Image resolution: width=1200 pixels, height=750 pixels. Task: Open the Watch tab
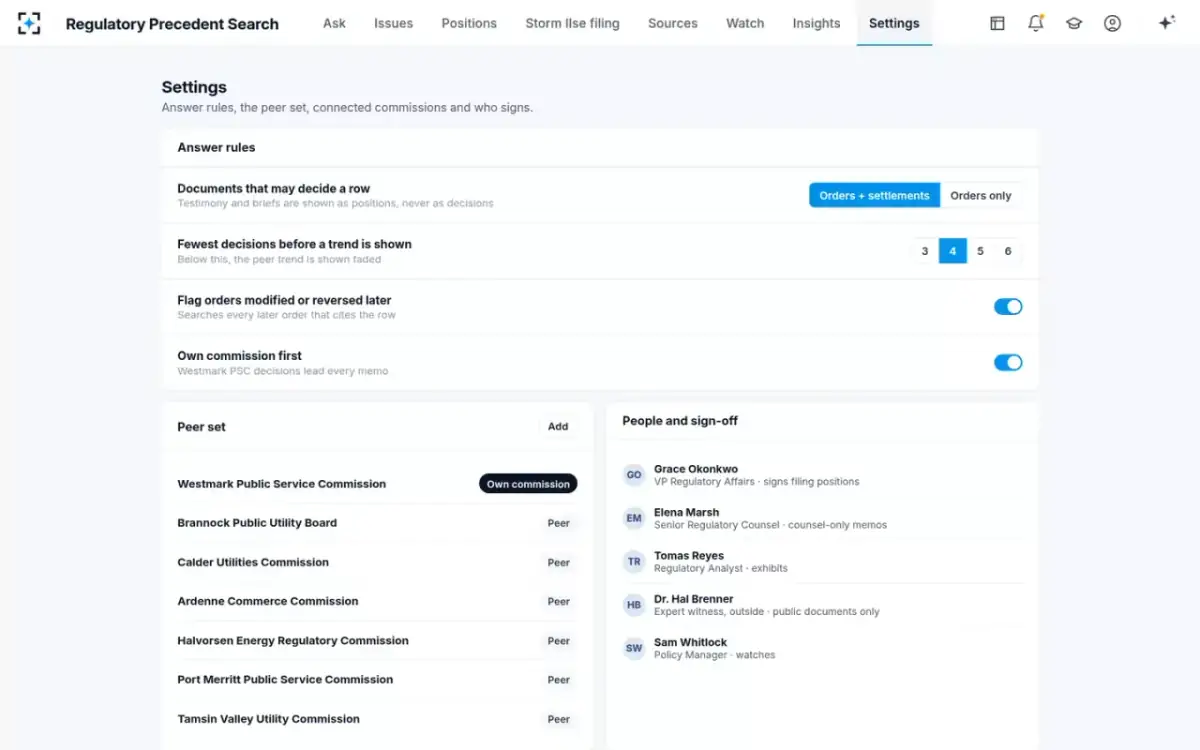coord(745,23)
